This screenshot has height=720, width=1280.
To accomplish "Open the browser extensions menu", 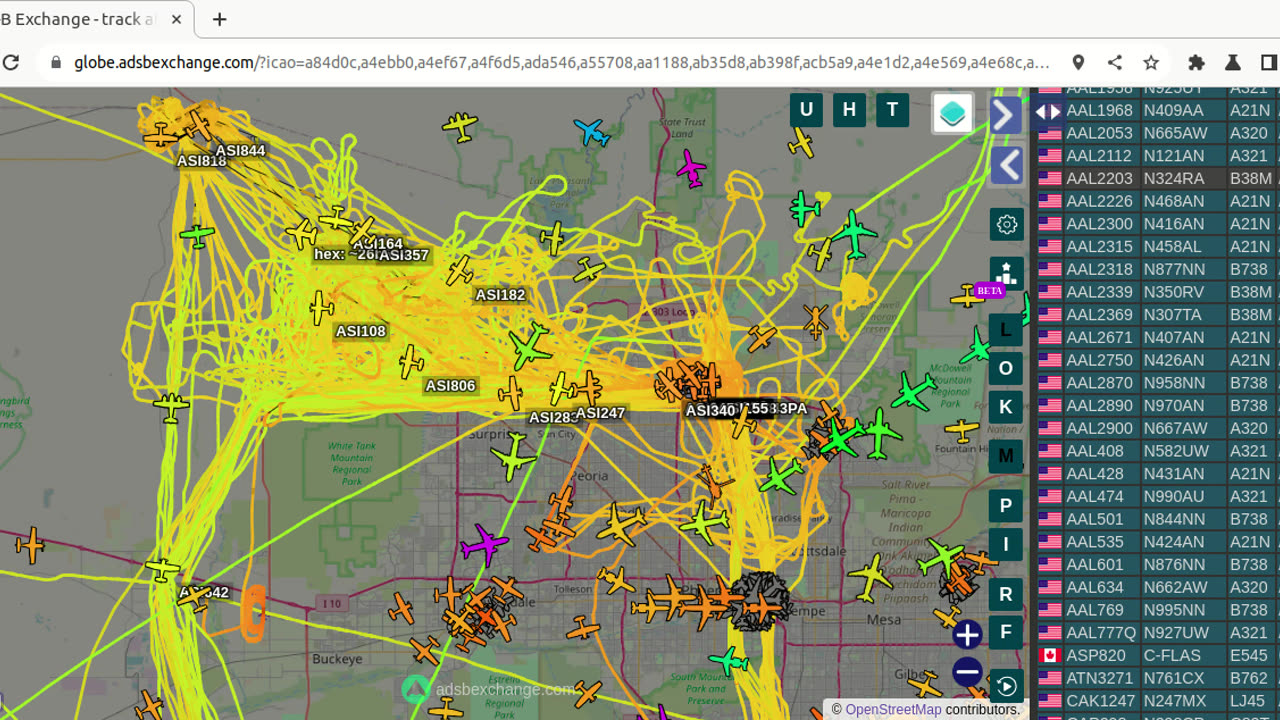I will (1196, 62).
